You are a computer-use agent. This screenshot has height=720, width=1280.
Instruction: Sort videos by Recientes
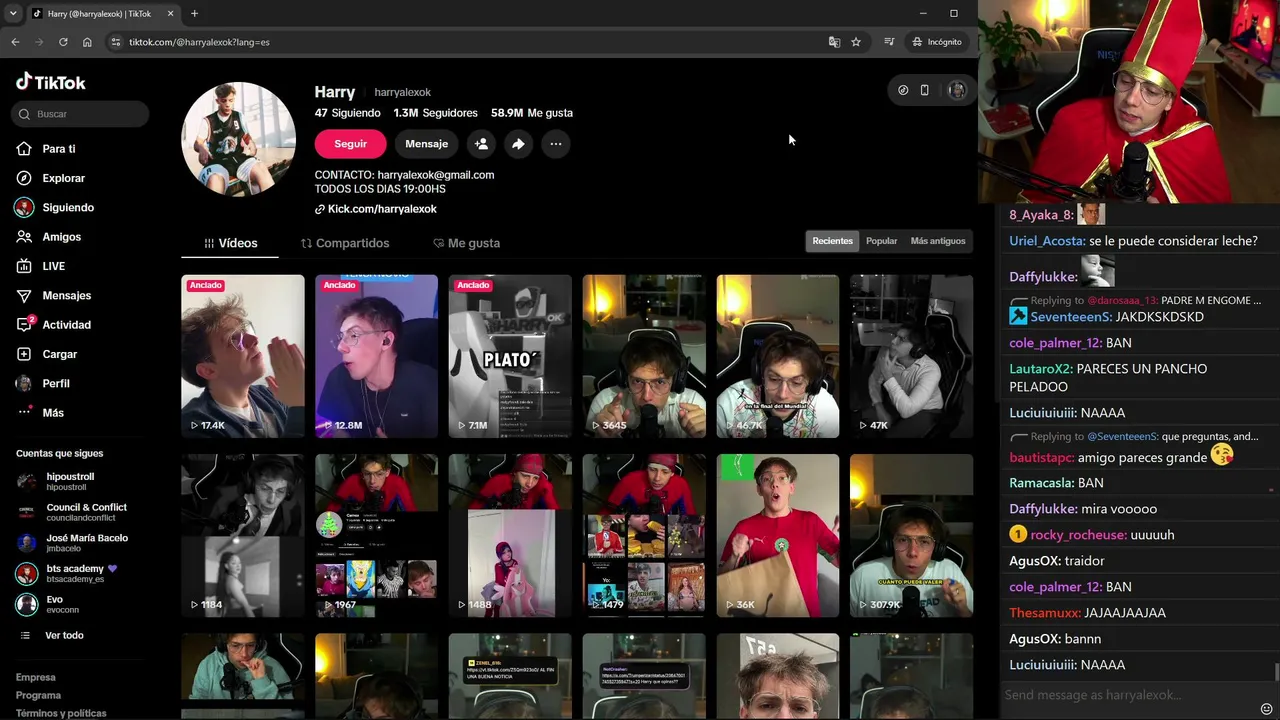pos(833,241)
